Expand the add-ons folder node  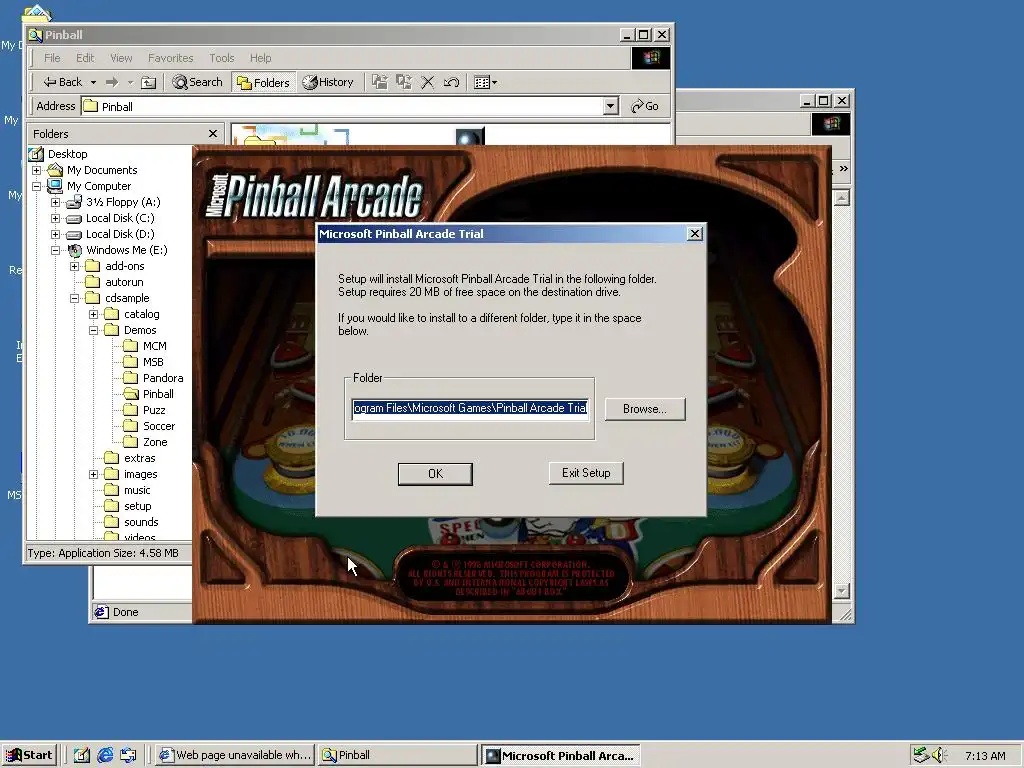(x=74, y=266)
